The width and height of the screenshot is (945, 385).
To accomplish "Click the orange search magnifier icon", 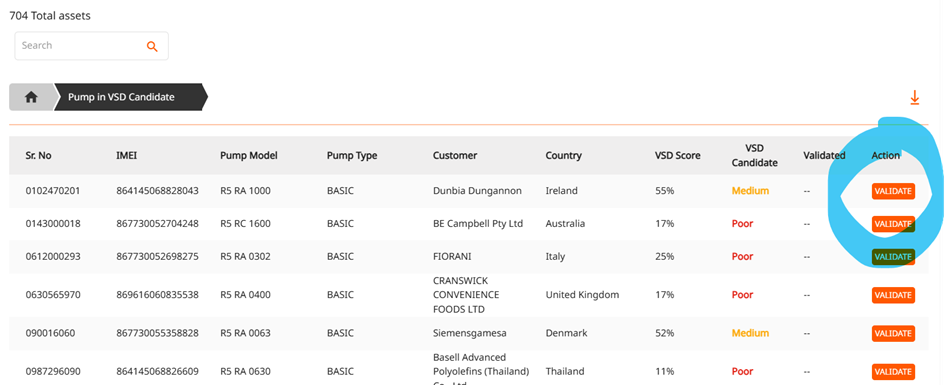I will coord(152,46).
